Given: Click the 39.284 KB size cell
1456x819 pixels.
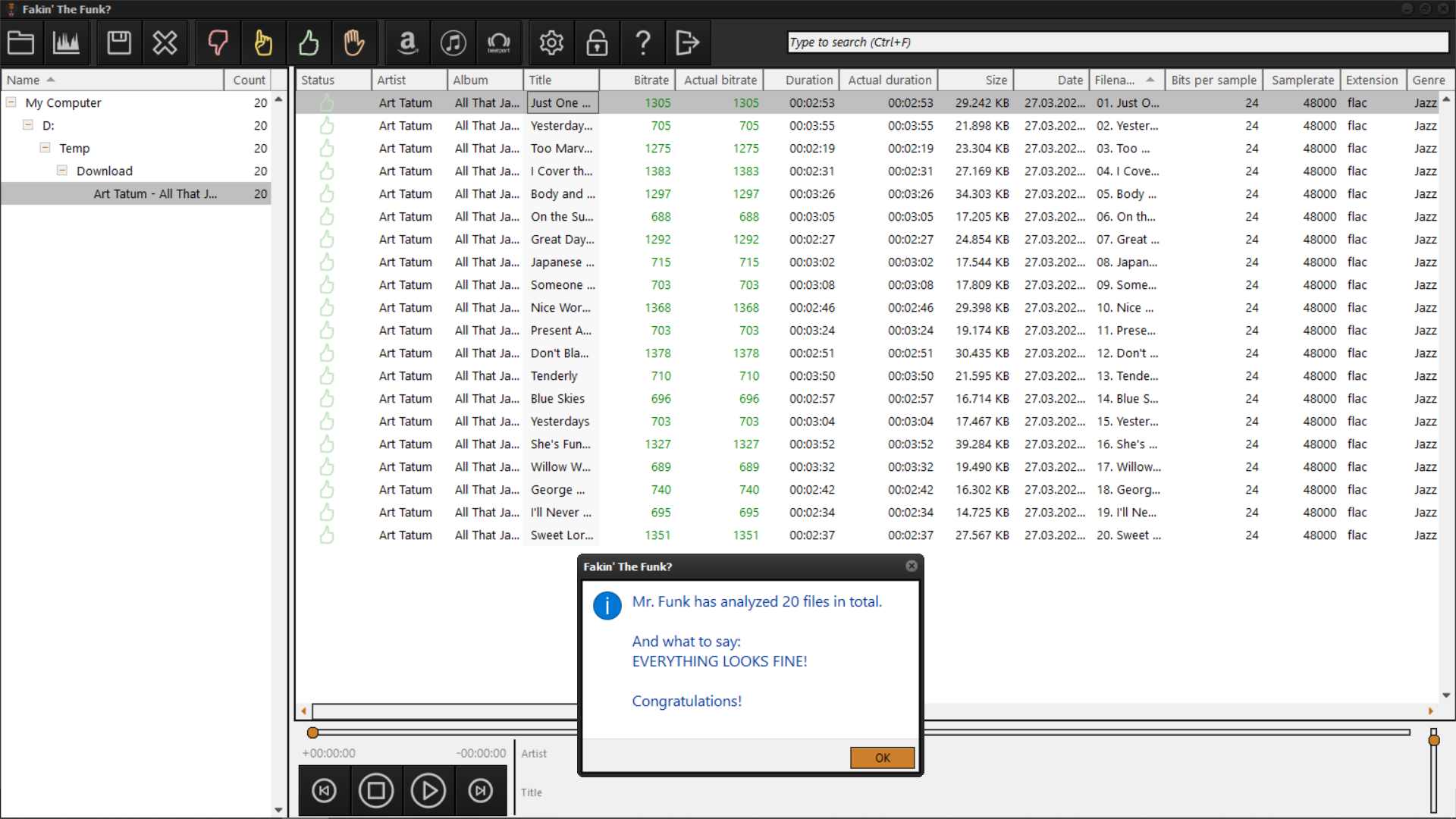Looking at the screenshot, I should coord(982,444).
